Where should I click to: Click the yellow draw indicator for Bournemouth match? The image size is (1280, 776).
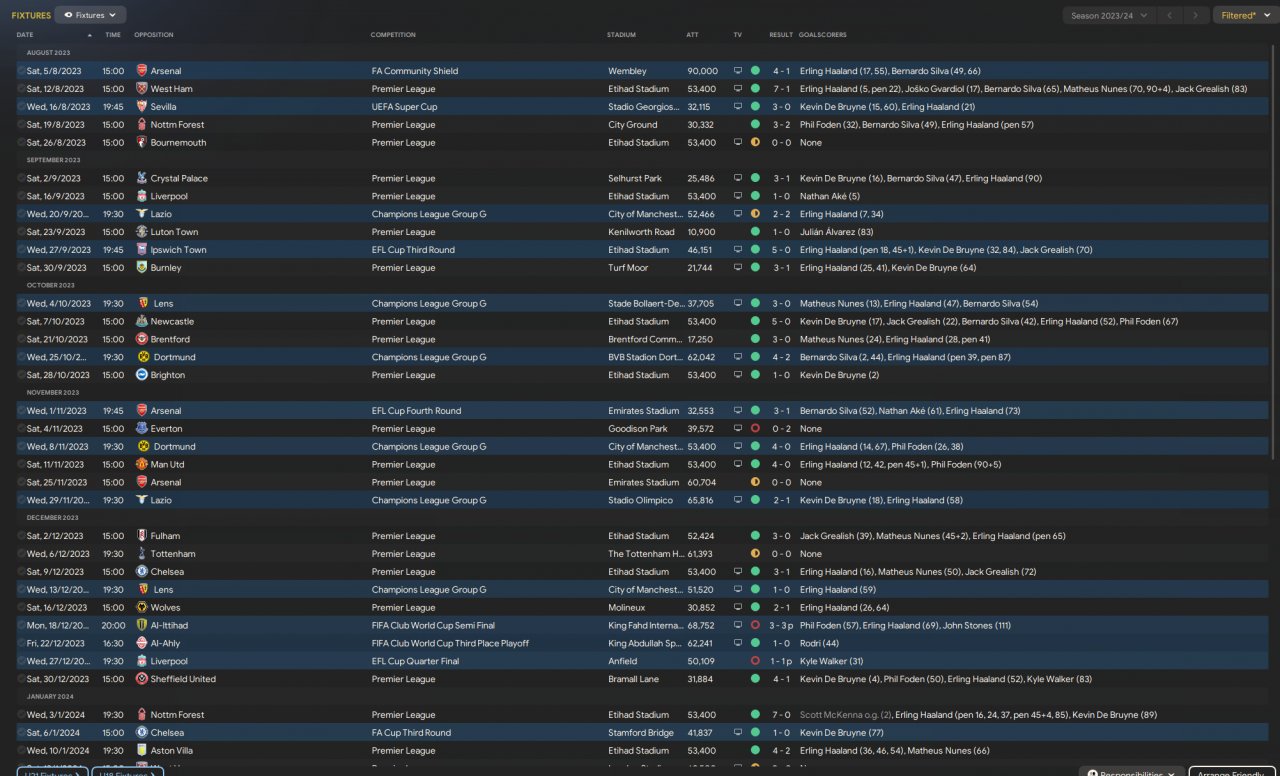[x=755, y=143]
